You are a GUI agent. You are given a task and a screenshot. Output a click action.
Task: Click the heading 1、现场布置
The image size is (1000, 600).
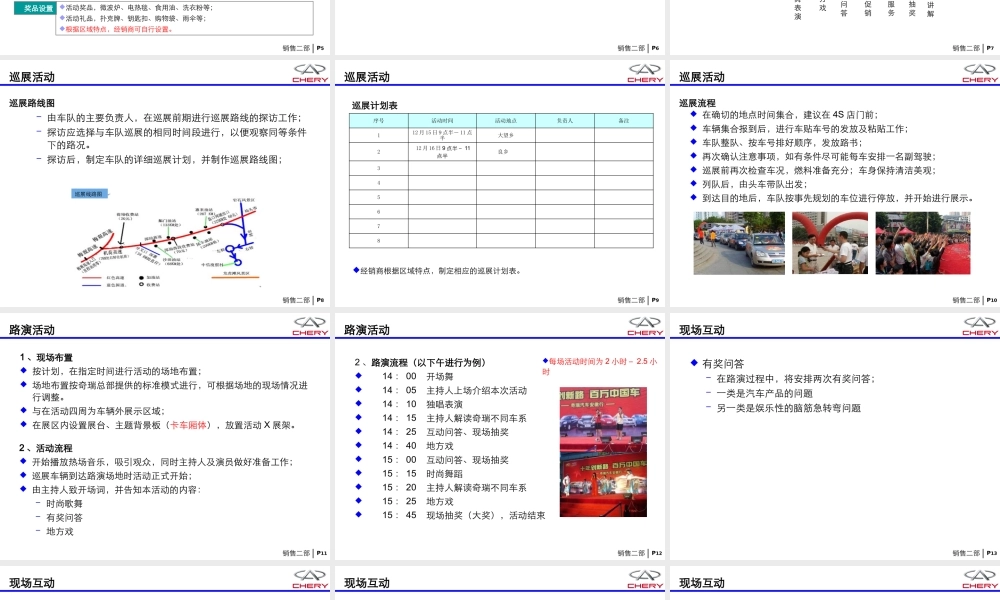(47, 358)
